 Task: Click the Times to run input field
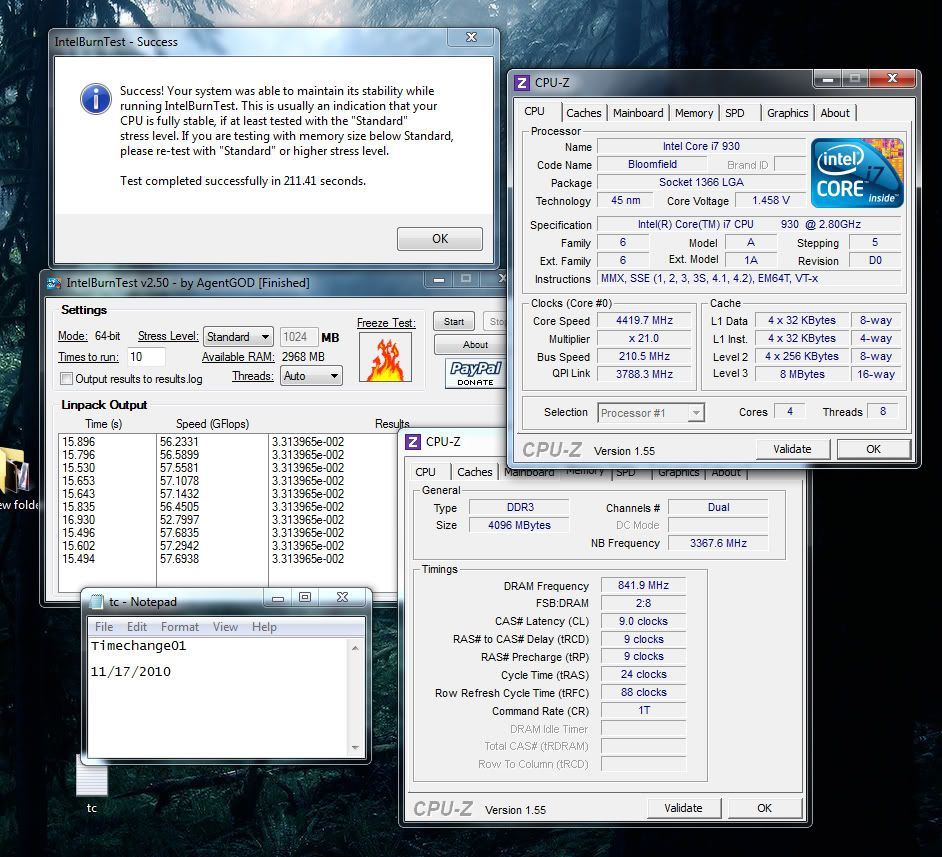click(x=146, y=357)
